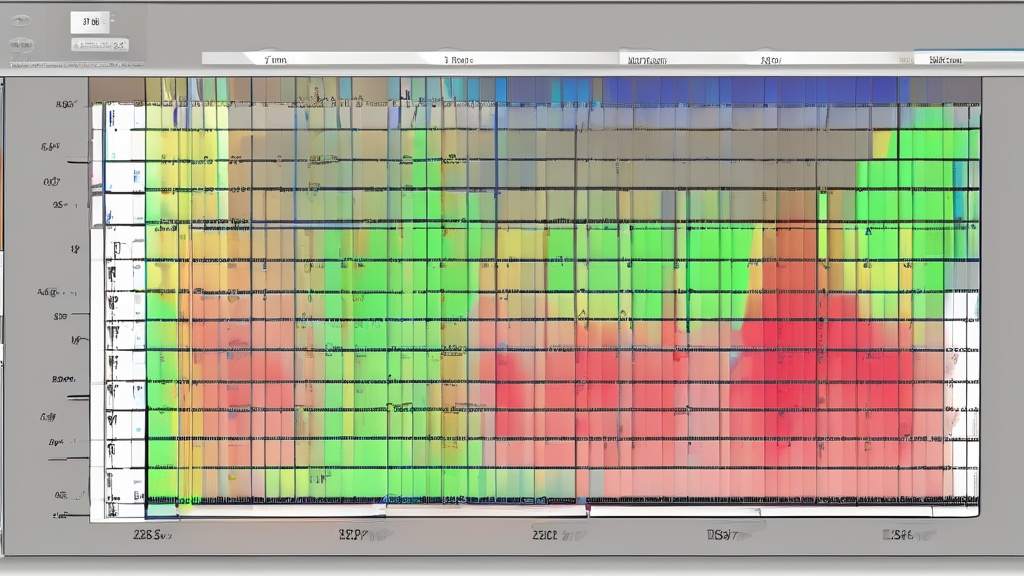
Task: Switch to the third header tab in the middle
Action: pos(646,59)
